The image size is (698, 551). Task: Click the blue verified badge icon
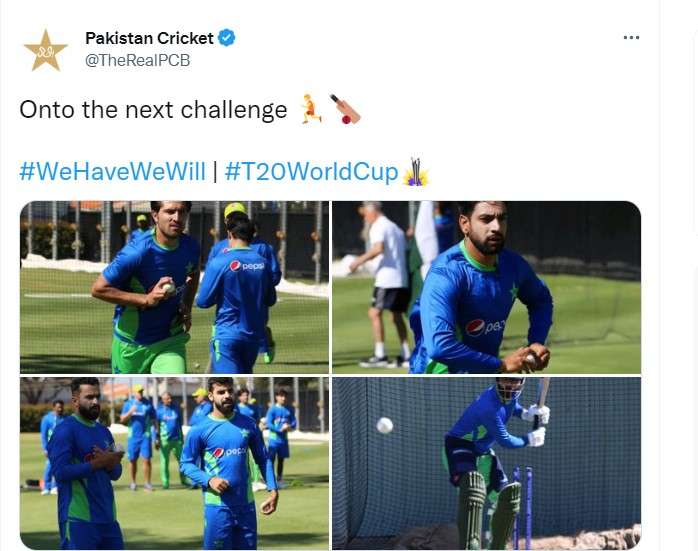(227, 38)
